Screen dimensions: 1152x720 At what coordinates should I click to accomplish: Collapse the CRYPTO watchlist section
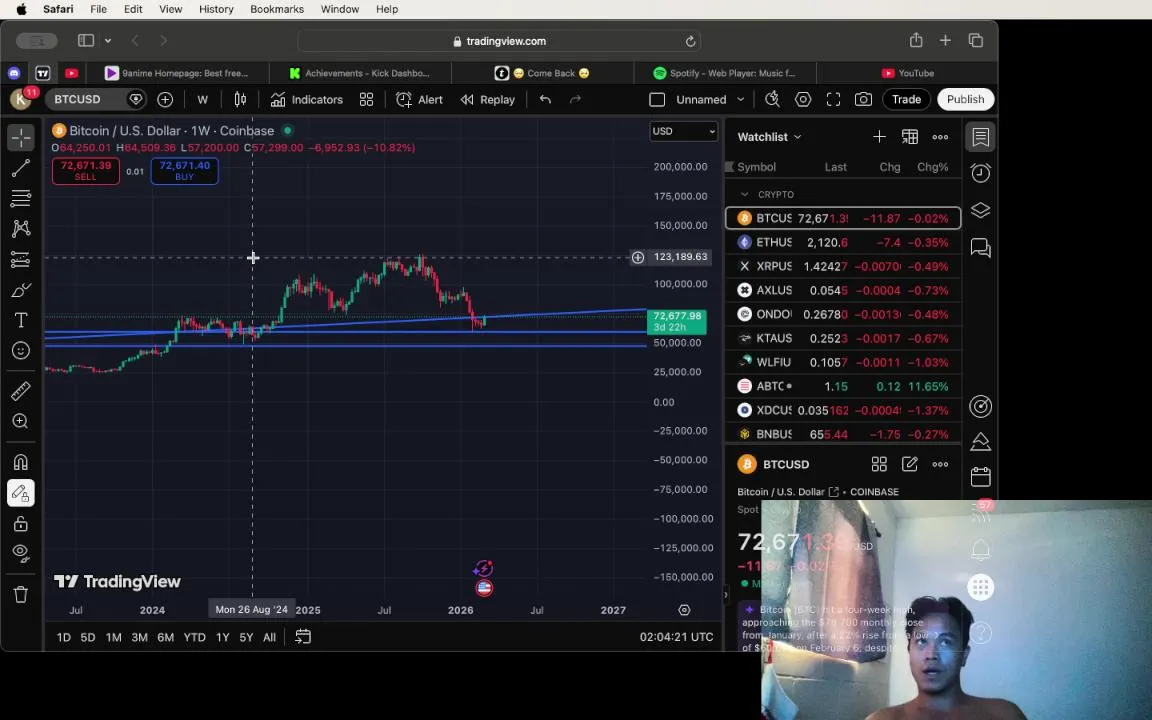[744, 195]
